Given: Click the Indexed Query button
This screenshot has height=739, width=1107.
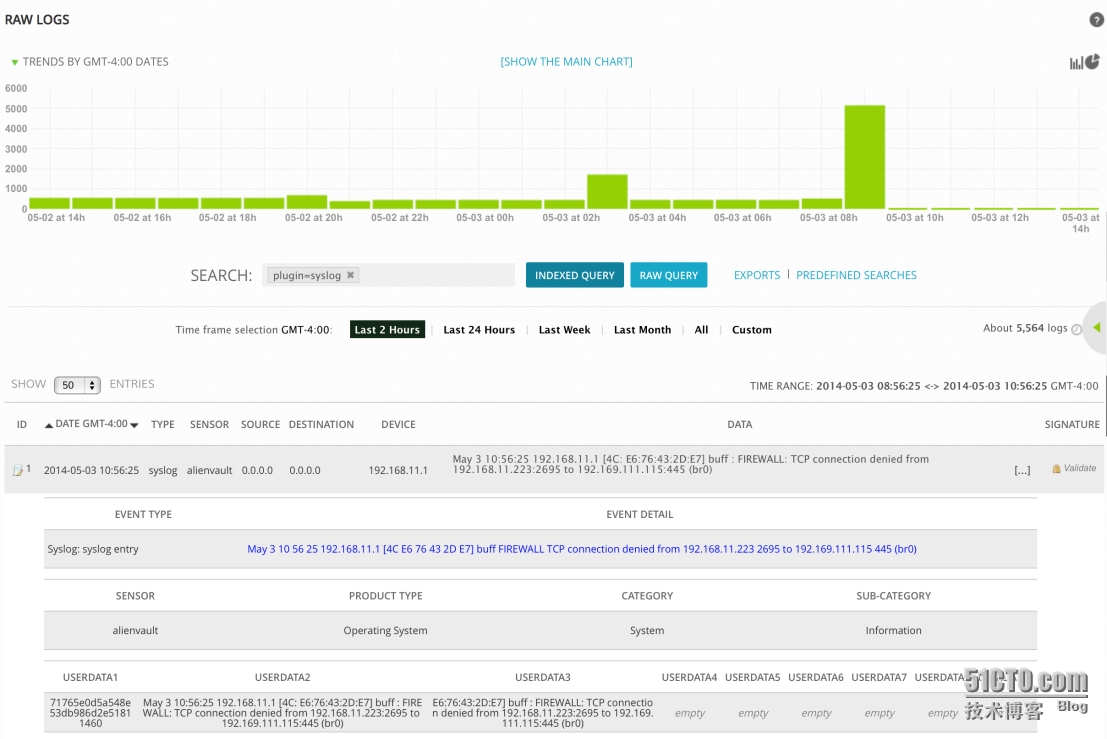Looking at the screenshot, I should (x=575, y=275).
